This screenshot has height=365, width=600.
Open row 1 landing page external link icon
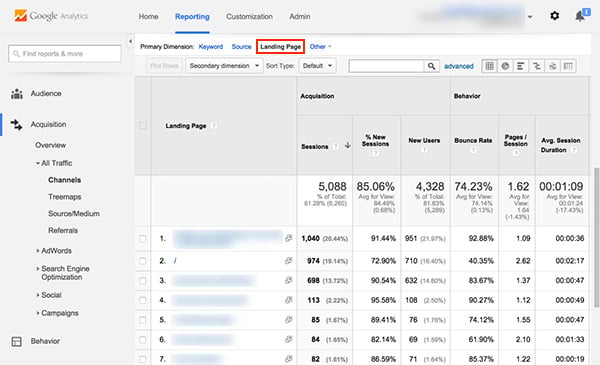(x=289, y=238)
